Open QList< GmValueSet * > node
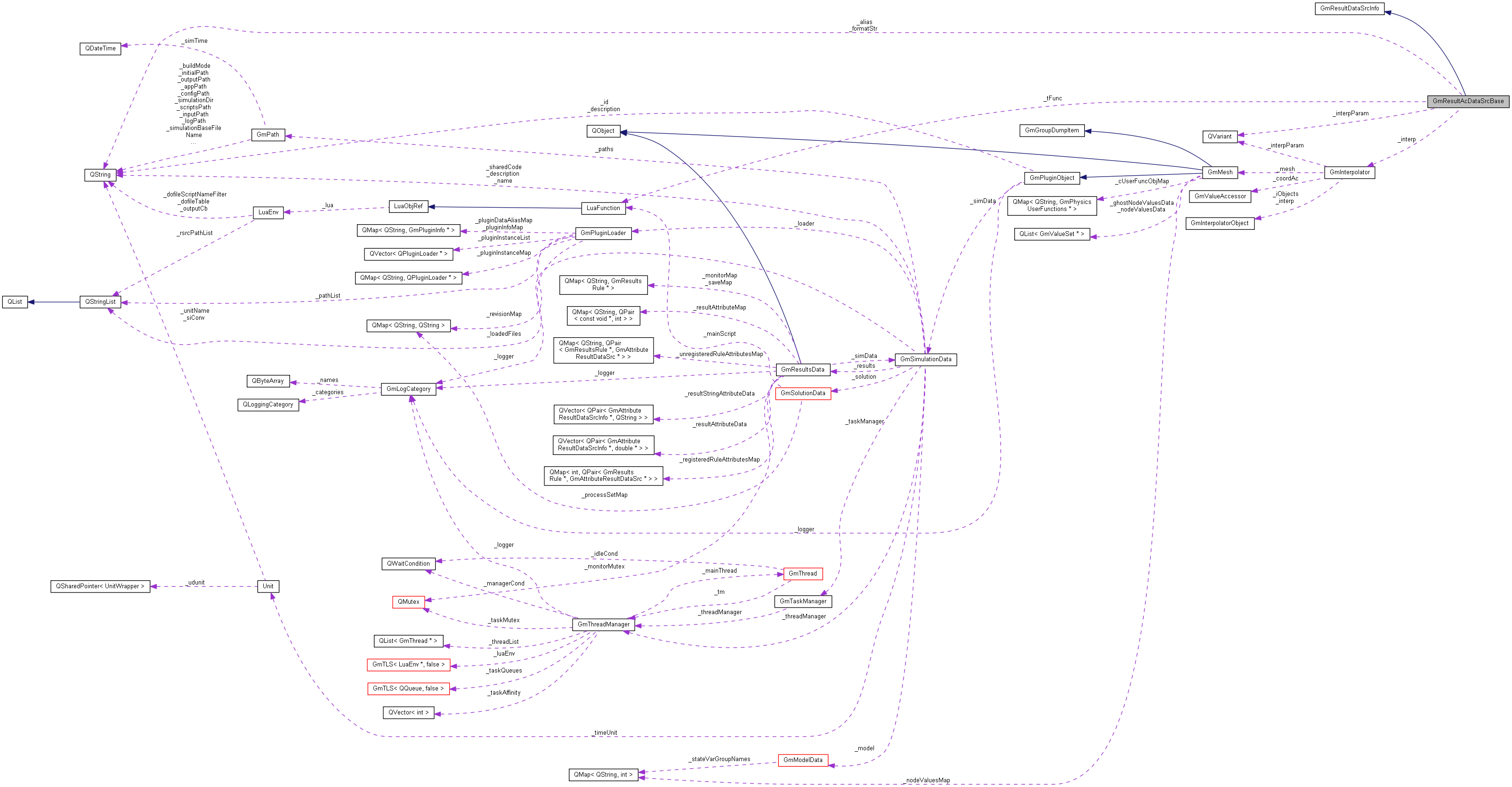Viewport: 1512px width, 787px height. [1052, 234]
